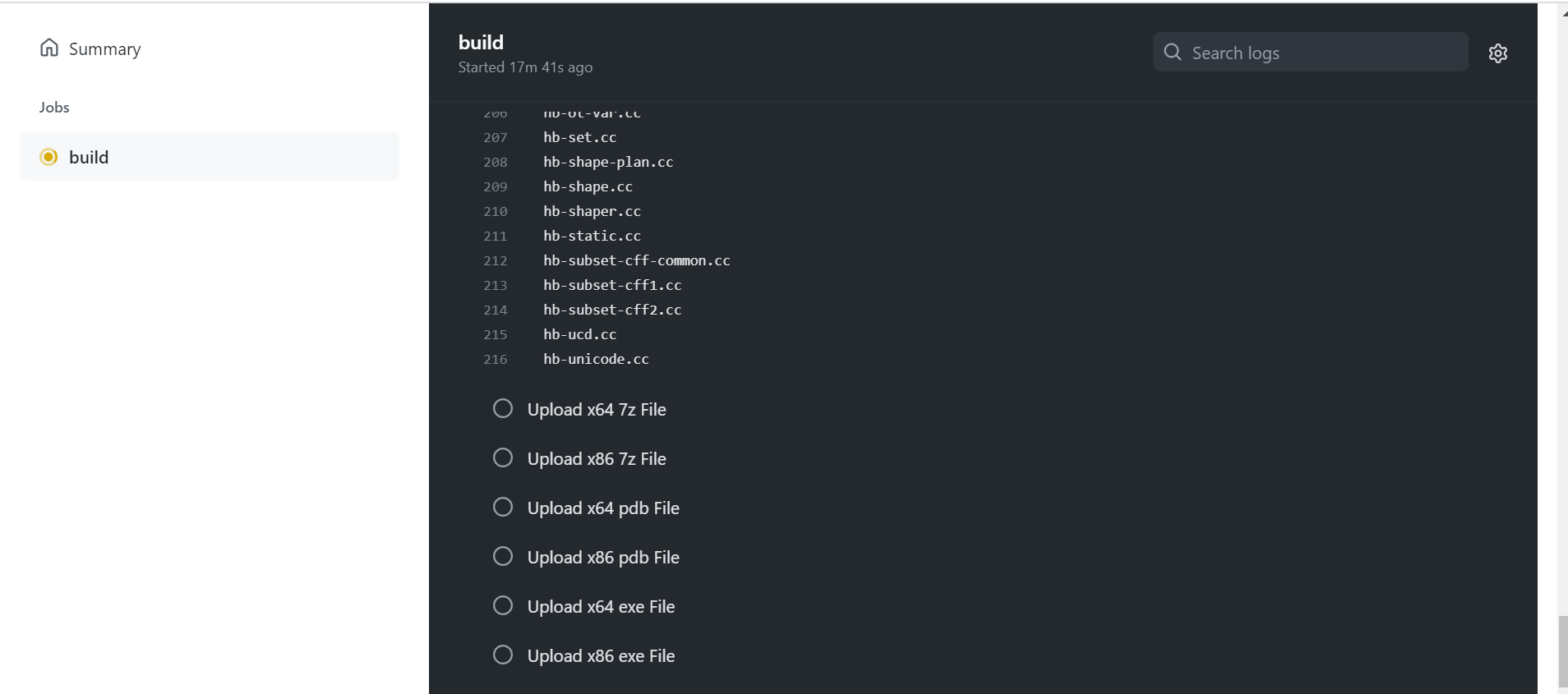Select the hb-unicode.cc log line
This screenshot has width=1568, height=694.
point(595,359)
